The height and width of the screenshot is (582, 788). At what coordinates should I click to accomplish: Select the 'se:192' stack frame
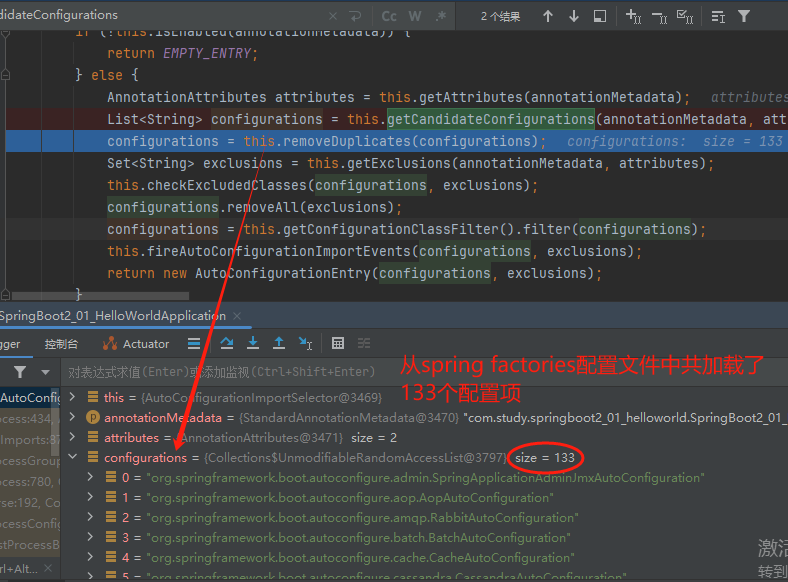tap(30, 503)
